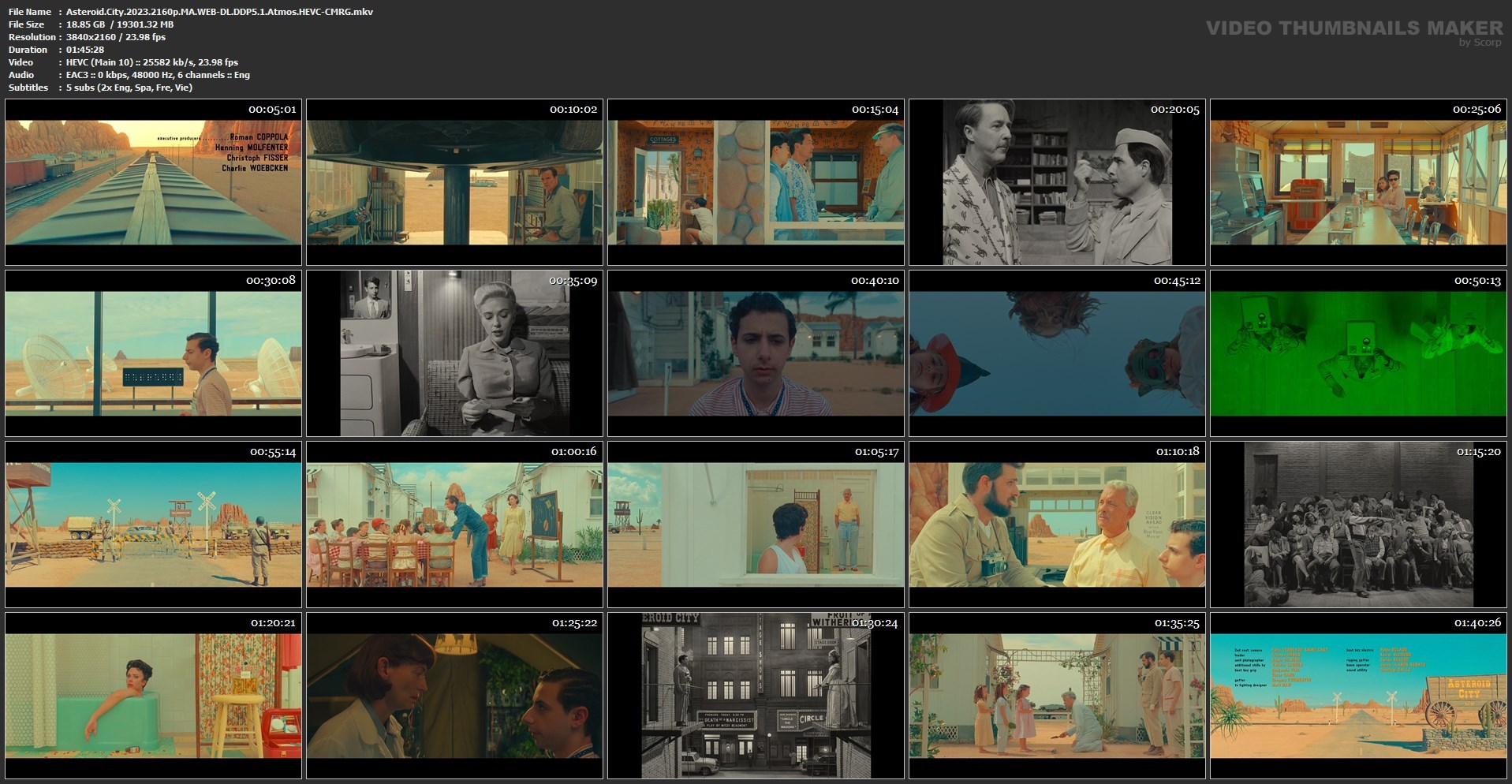Open the thumbnail at 00:10:02
This screenshot has height=784, width=1512.
tap(454, 182)
